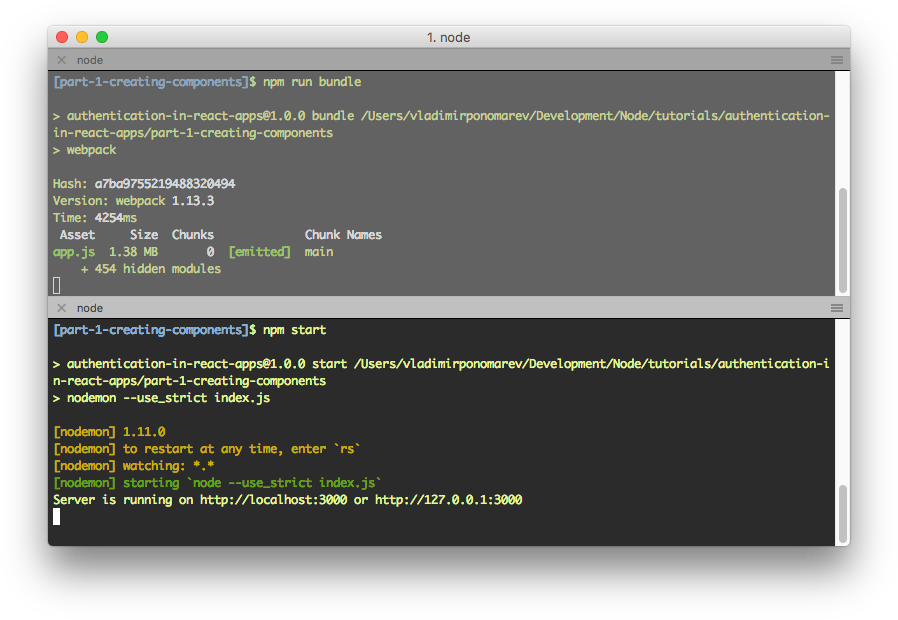Click the lower pane scrollbar thumb
This screenshot has width=898, height=620.
click(x=842, y=514)
